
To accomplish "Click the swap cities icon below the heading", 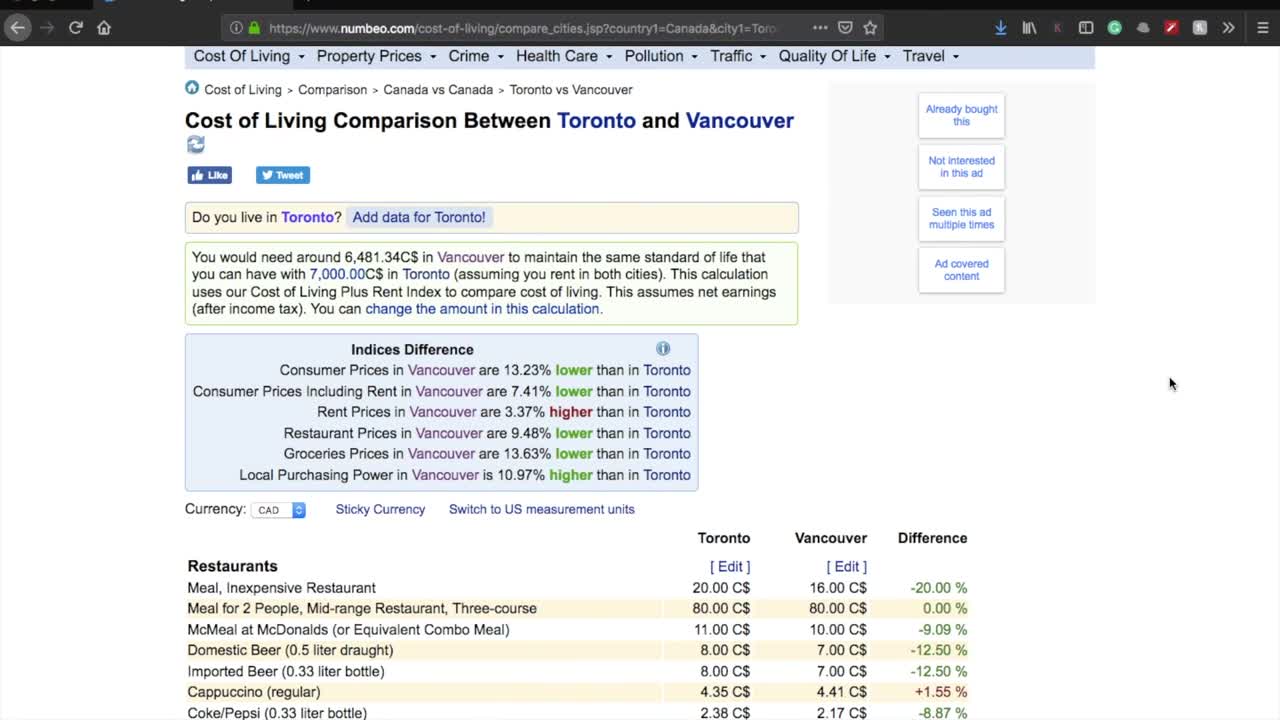I will (x=196, y=145).
